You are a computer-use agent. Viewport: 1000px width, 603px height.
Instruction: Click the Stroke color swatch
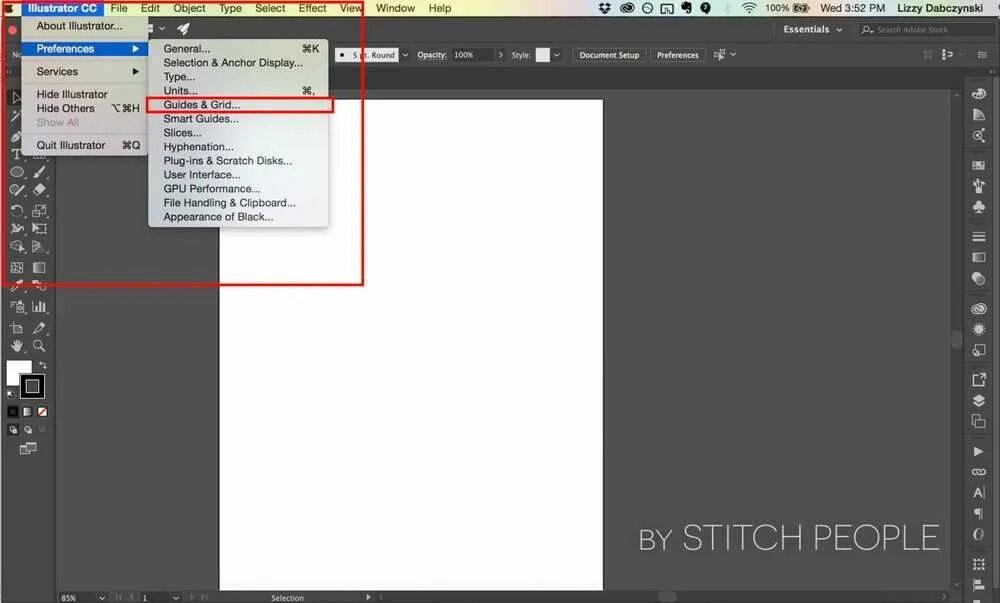click(x=32, y=386)
